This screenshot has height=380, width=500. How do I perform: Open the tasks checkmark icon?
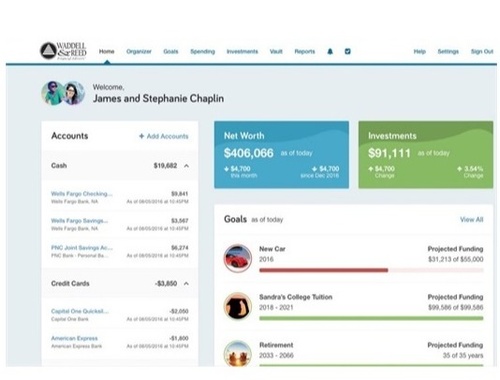pos(347,51)
